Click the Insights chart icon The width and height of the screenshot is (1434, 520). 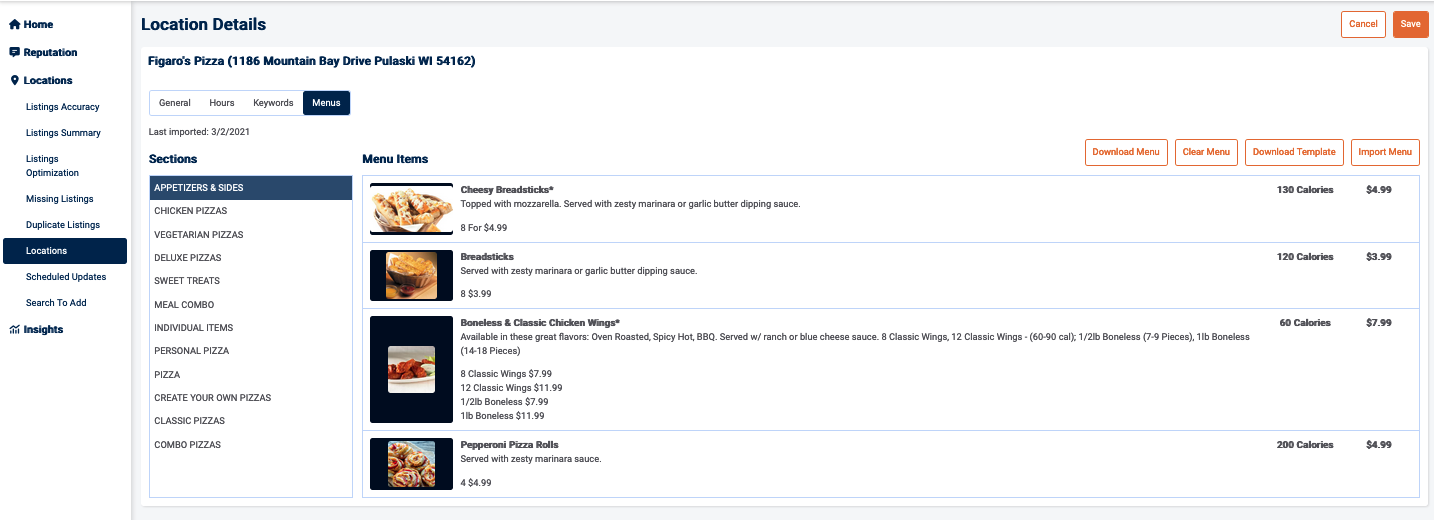(x=14, y=329)
